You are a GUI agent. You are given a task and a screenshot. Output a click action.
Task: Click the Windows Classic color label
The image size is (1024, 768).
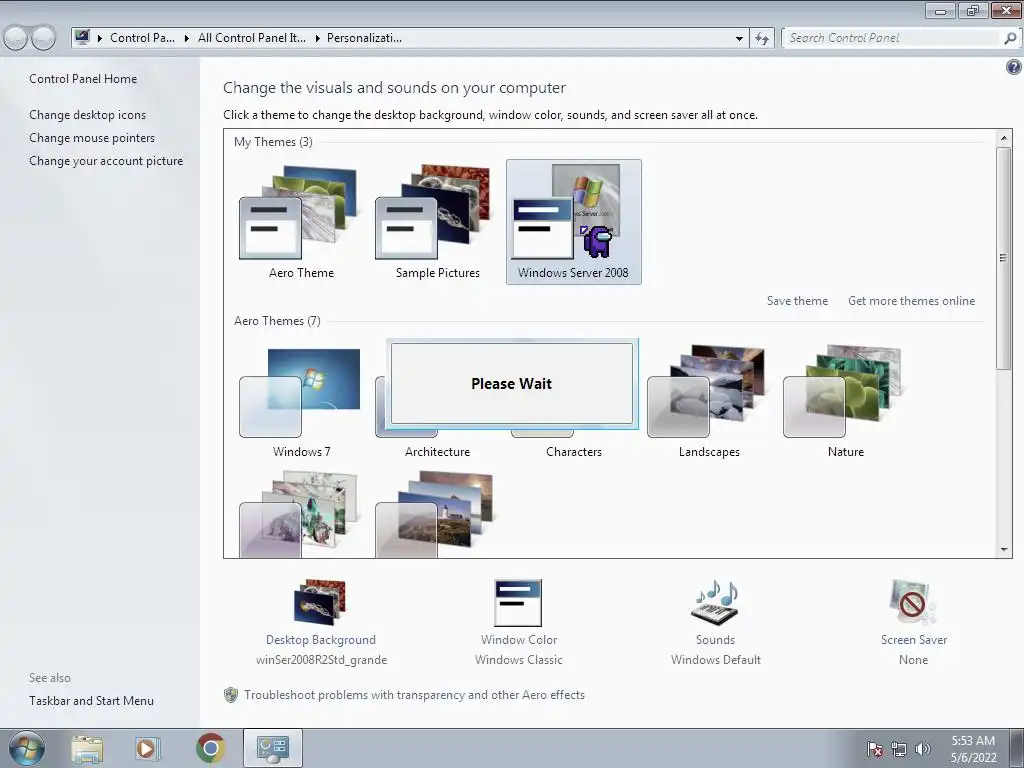519,660
